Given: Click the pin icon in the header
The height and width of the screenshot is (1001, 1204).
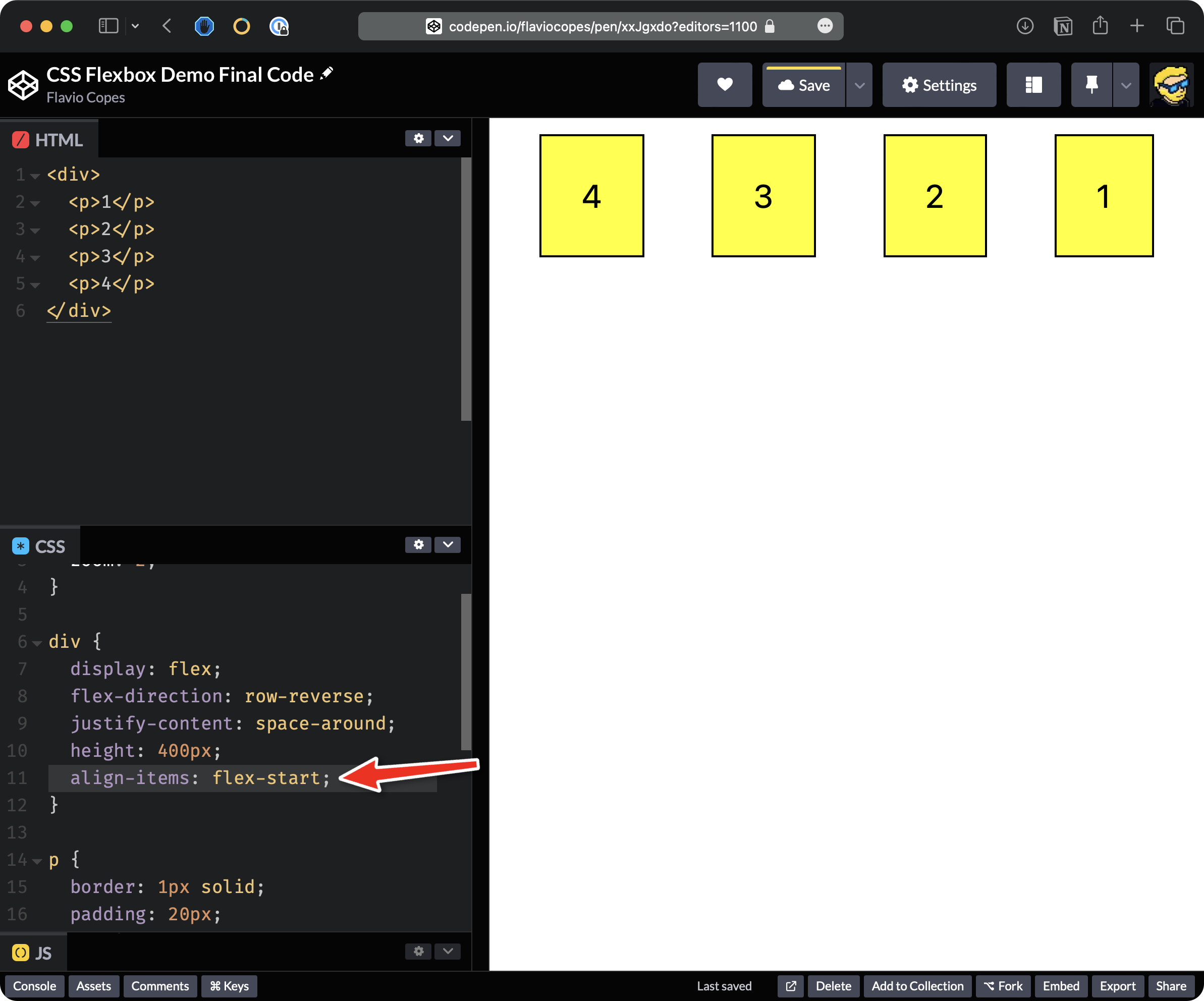Looking at the screenshot, I should 1091,85.
